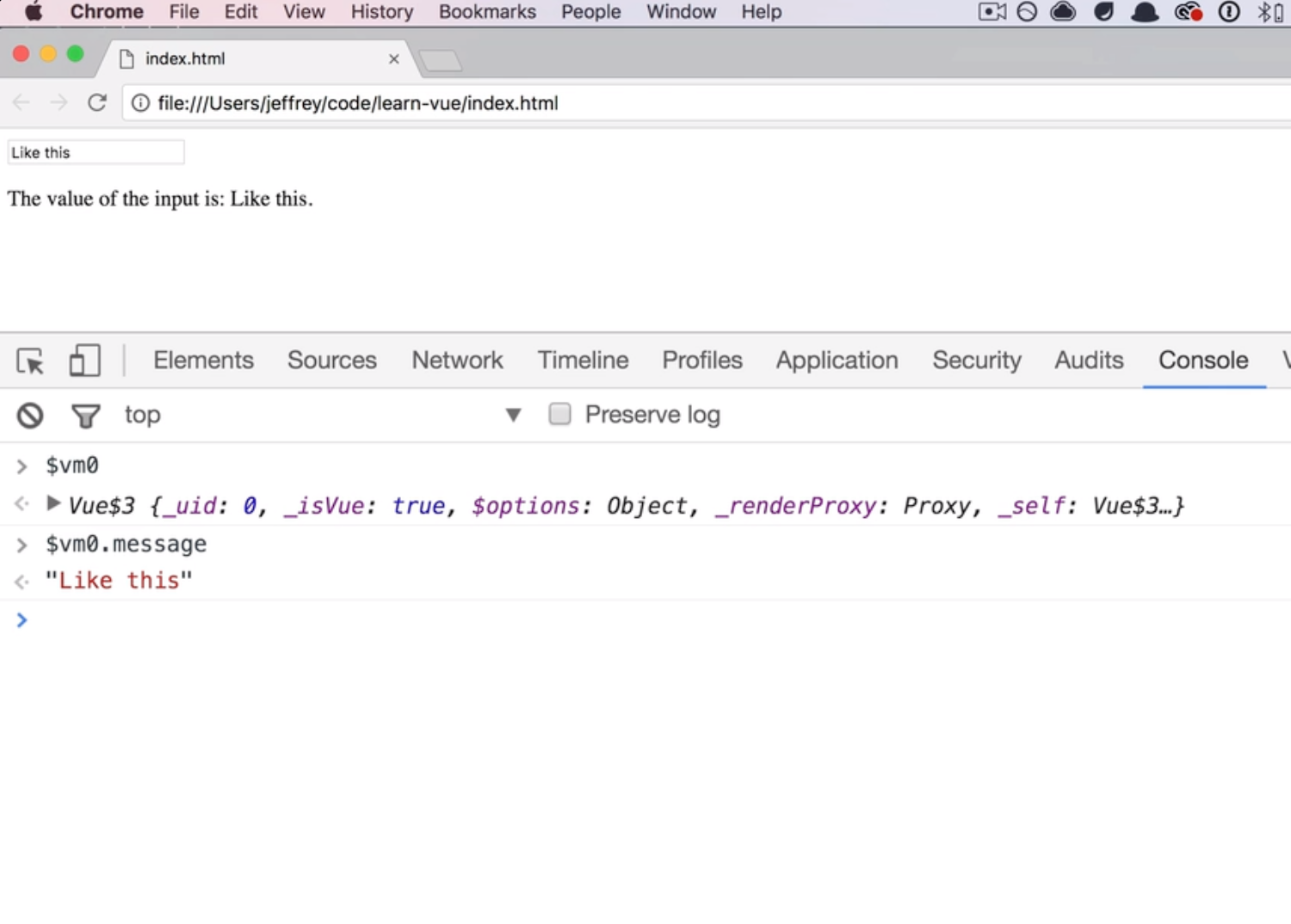Switch to the Network tab
The width and height of the screenshot is (1291, 924).
click(457, 360)
